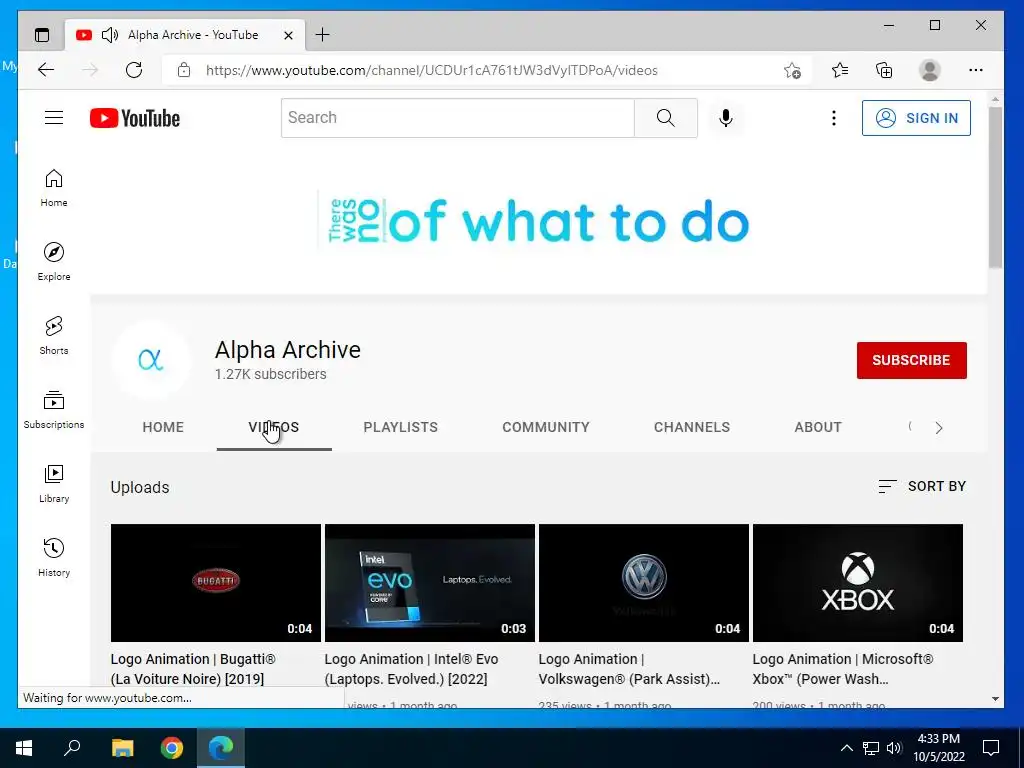
Task: Launch Google Chrome from taskbar
Action: coord(172,748)
